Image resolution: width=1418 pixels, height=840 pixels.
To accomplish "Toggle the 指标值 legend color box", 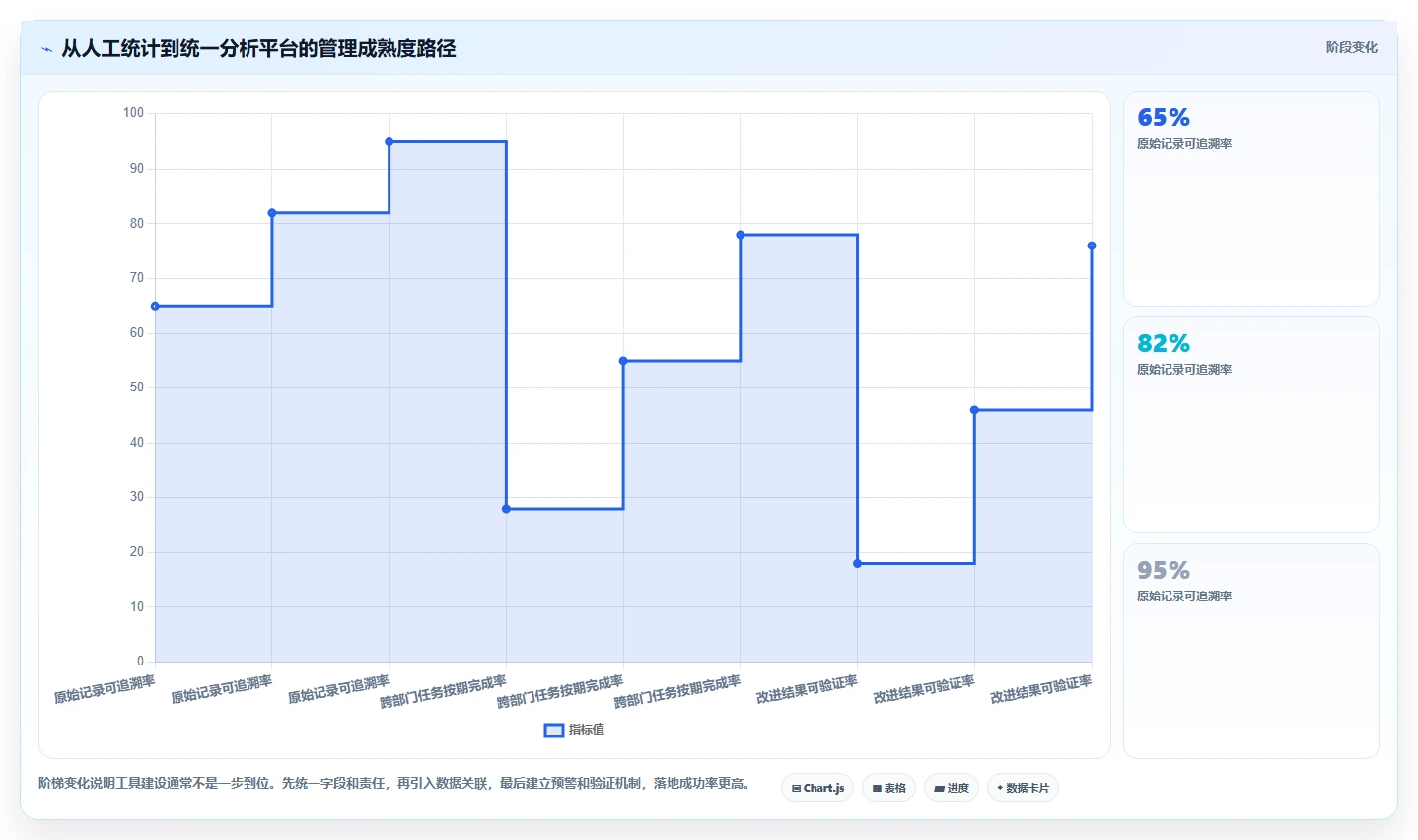I will (x=554, y=731).
